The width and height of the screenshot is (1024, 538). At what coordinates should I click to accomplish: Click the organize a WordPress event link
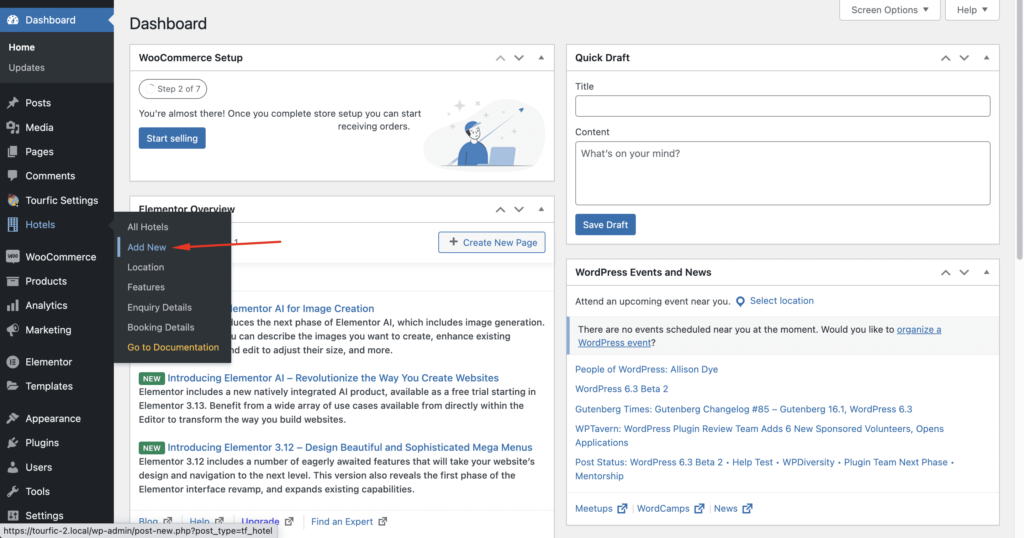[918, 330]
